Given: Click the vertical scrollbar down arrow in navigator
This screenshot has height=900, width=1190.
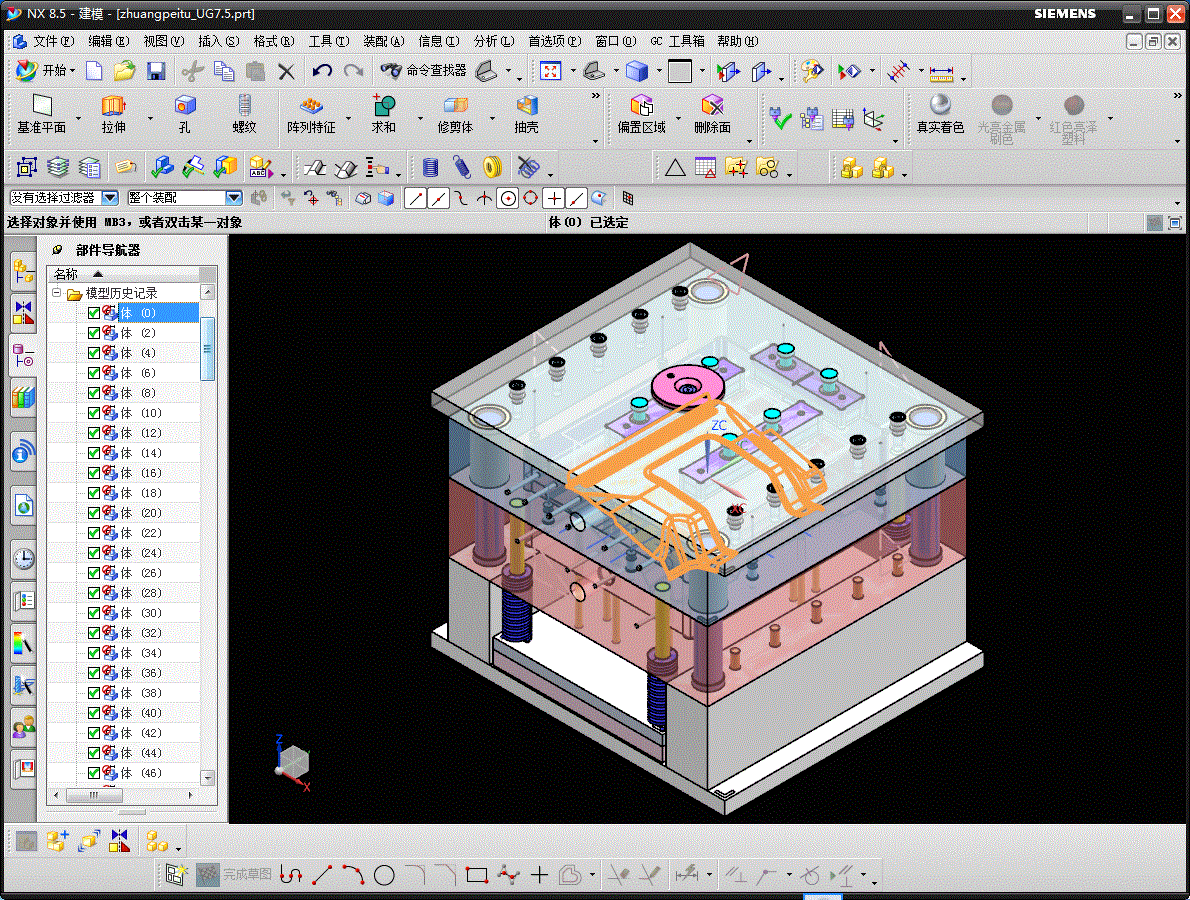Looking at the screenshot, I should tap(208, 778).
